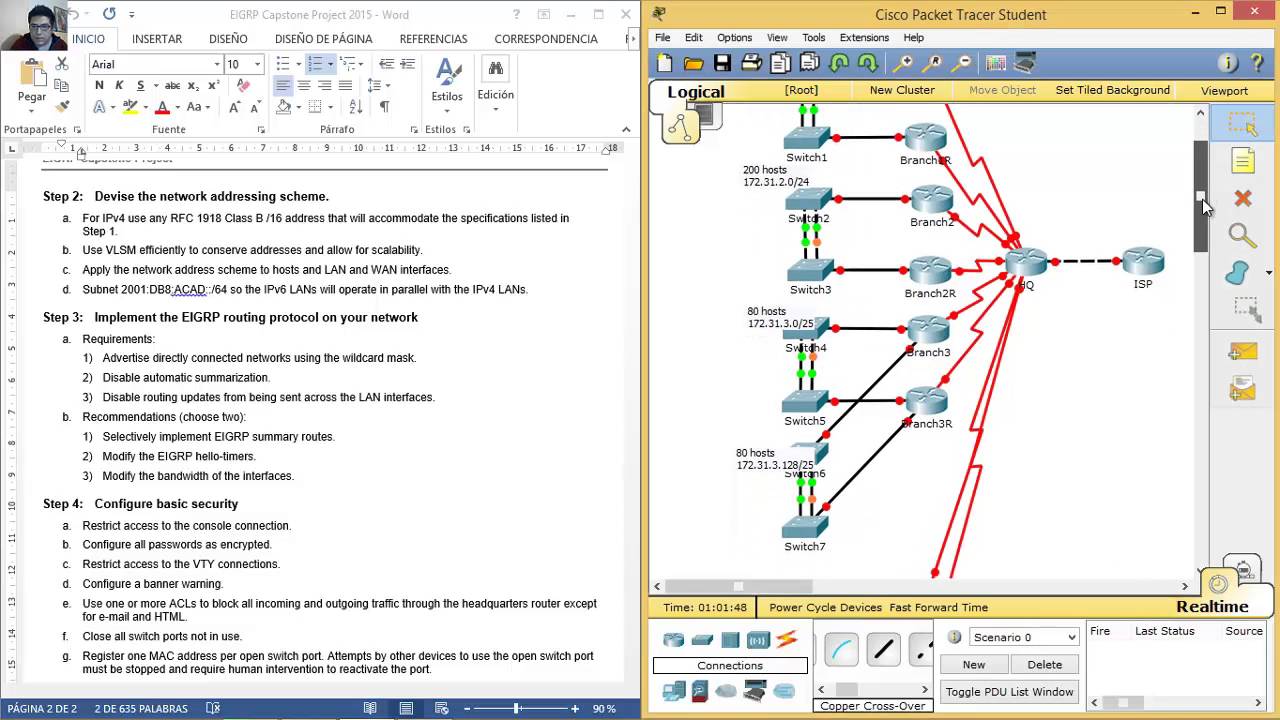This screenshot has width=1280, height=720.
Task: Save the Packet Tracer topology
Action: click(722, 63)
